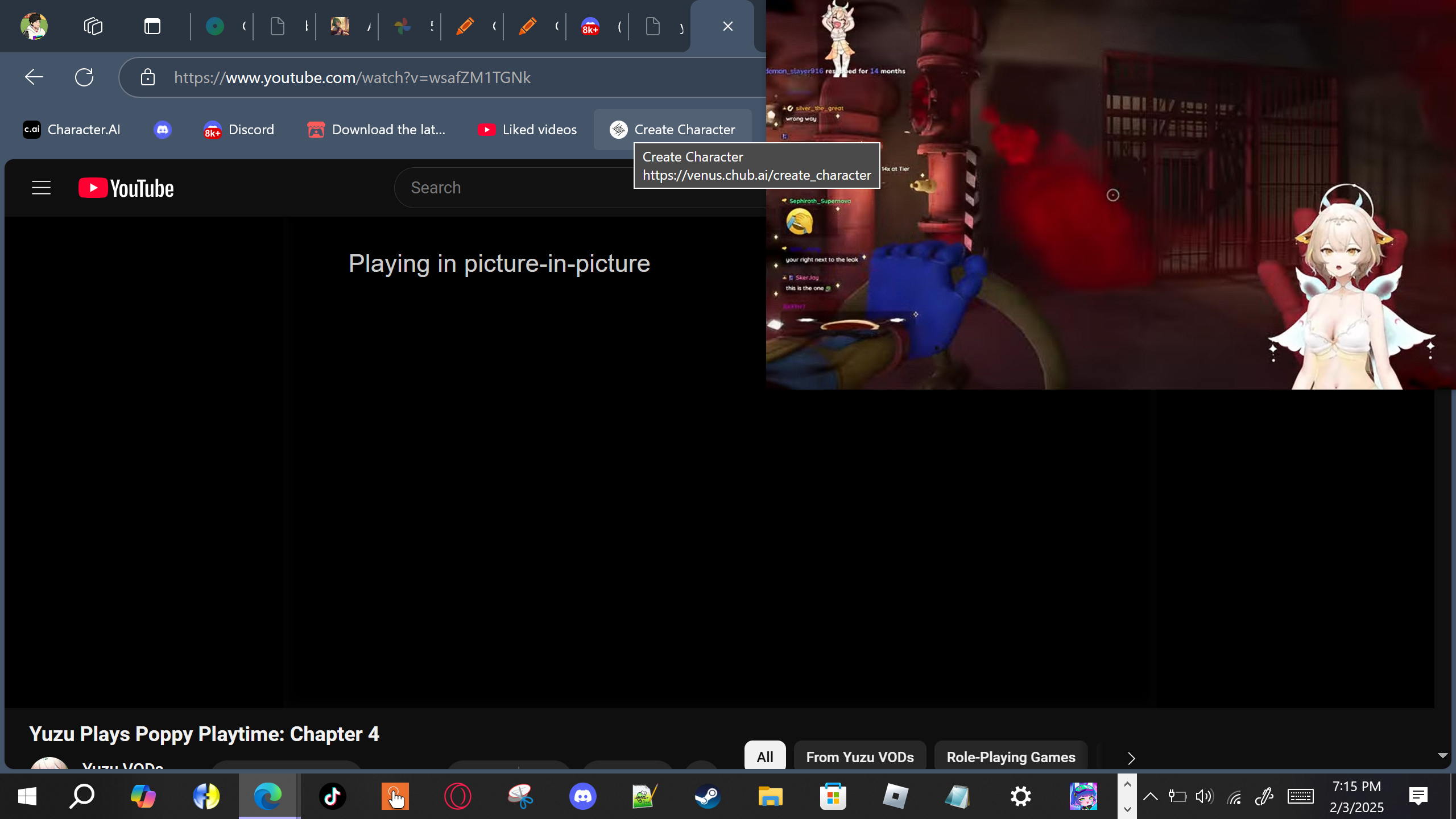Select the 'All' filter chip
This screenshot has height=819, width=1456.
[x=765, y=756]
